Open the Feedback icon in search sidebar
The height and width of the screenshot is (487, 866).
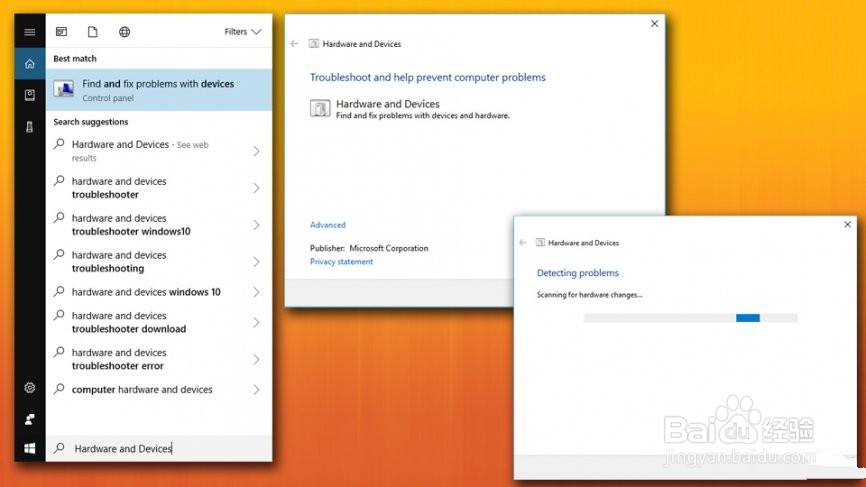pyautogui.click(x=30, y=419)
